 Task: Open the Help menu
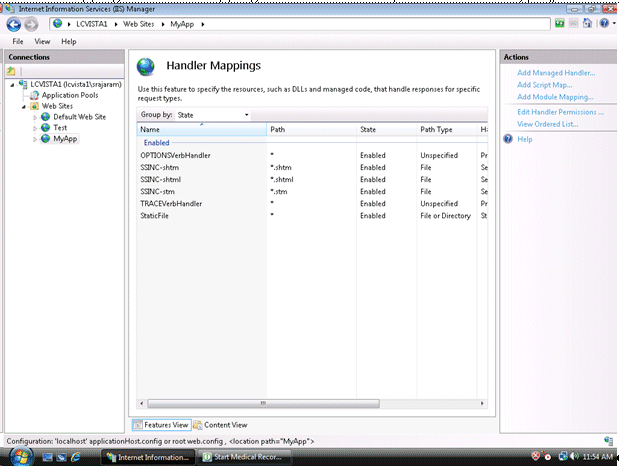(69, 41)
